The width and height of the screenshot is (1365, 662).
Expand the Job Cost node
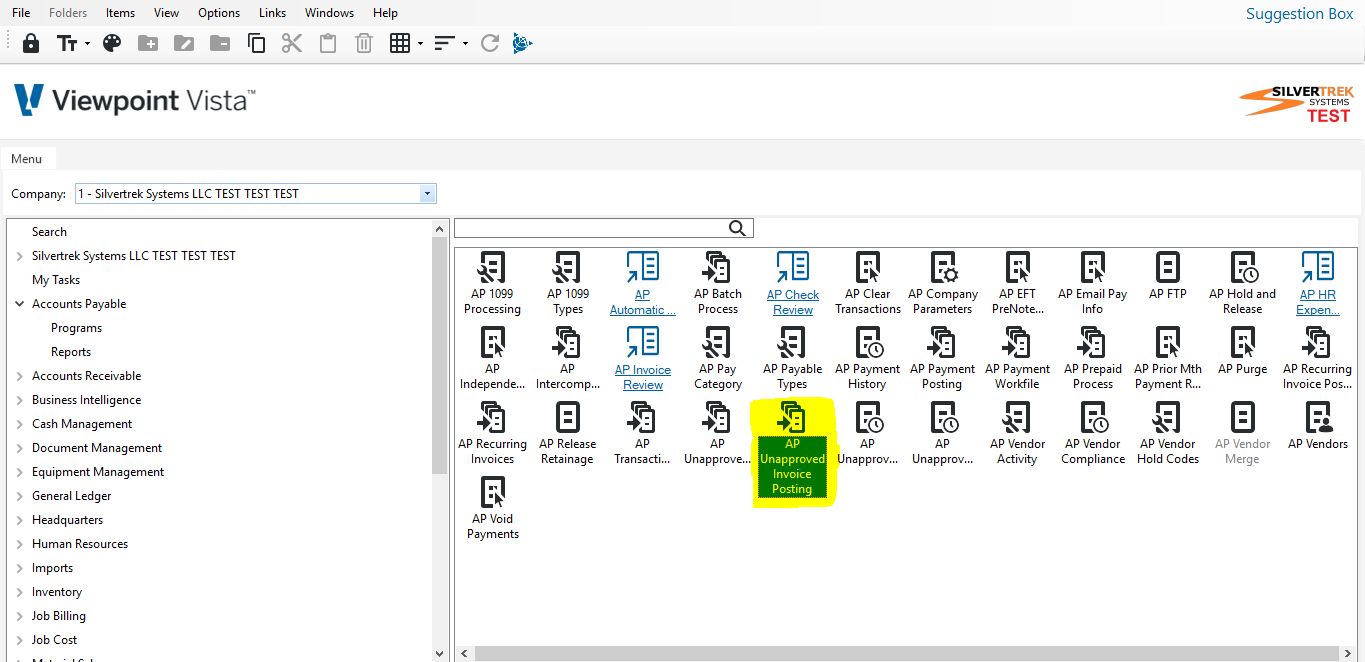coord(19,640)
